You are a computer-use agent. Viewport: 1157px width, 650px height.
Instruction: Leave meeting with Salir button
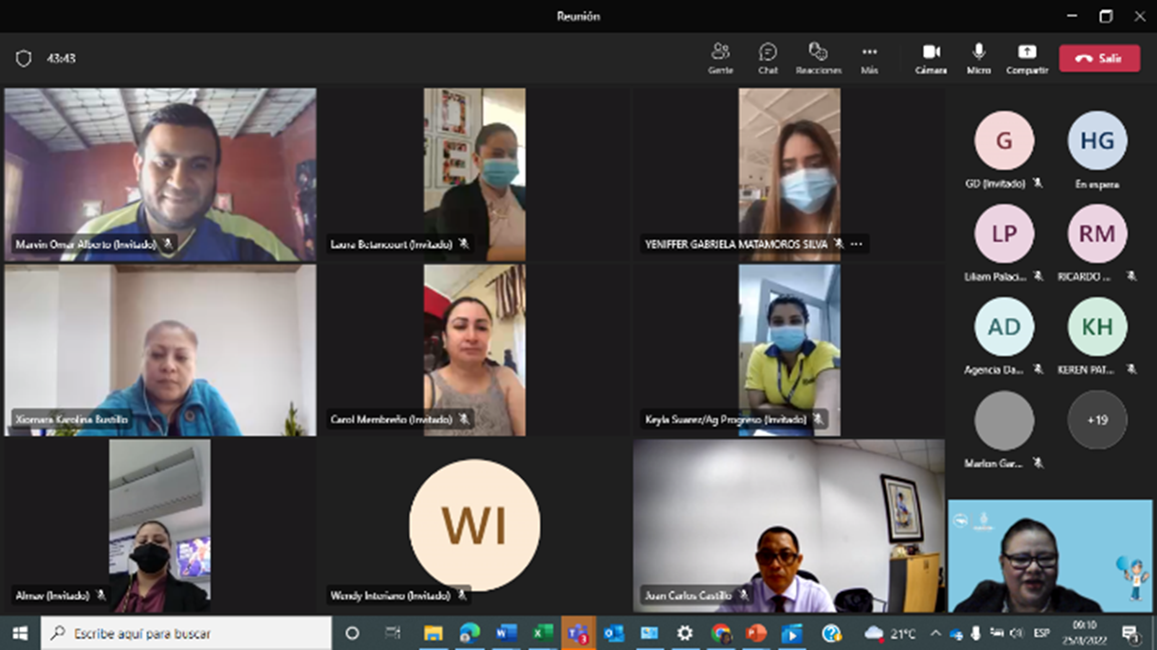point(1099,59)
